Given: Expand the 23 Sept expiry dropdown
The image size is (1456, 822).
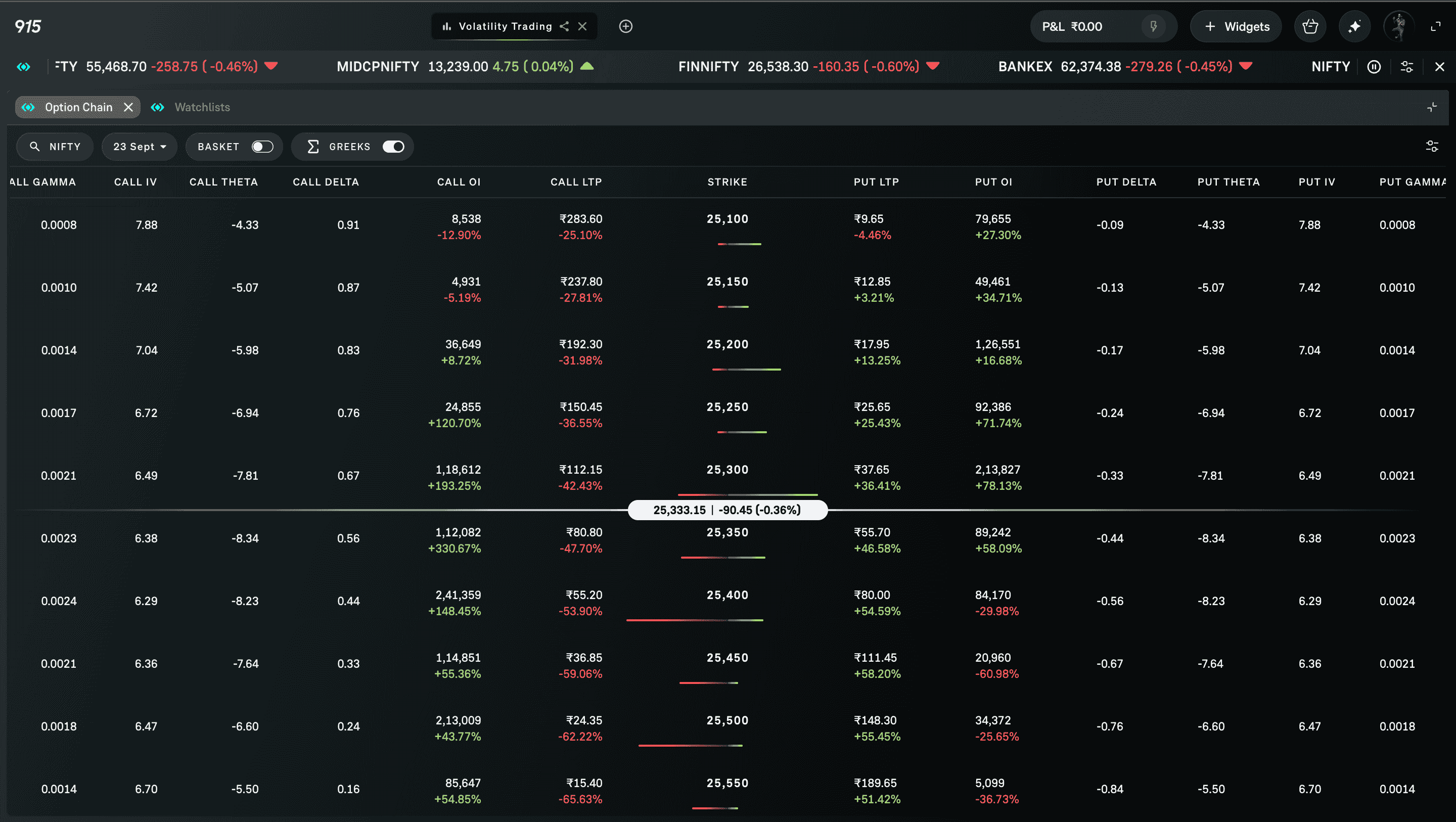Looking at the screenshot, I should (139, 147).
